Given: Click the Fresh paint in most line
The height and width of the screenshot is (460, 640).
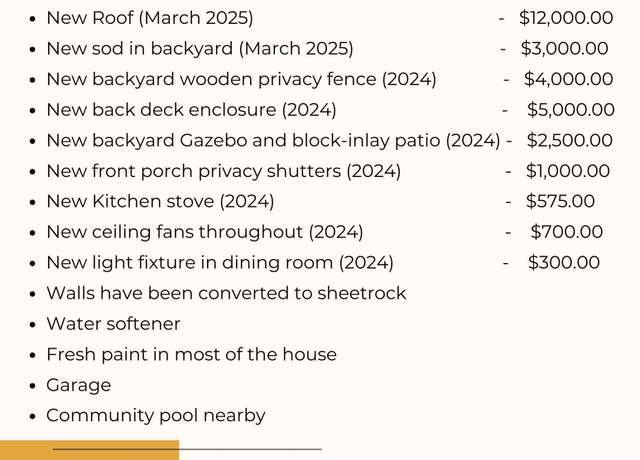Looking at the screenshot, I should 191,355.
